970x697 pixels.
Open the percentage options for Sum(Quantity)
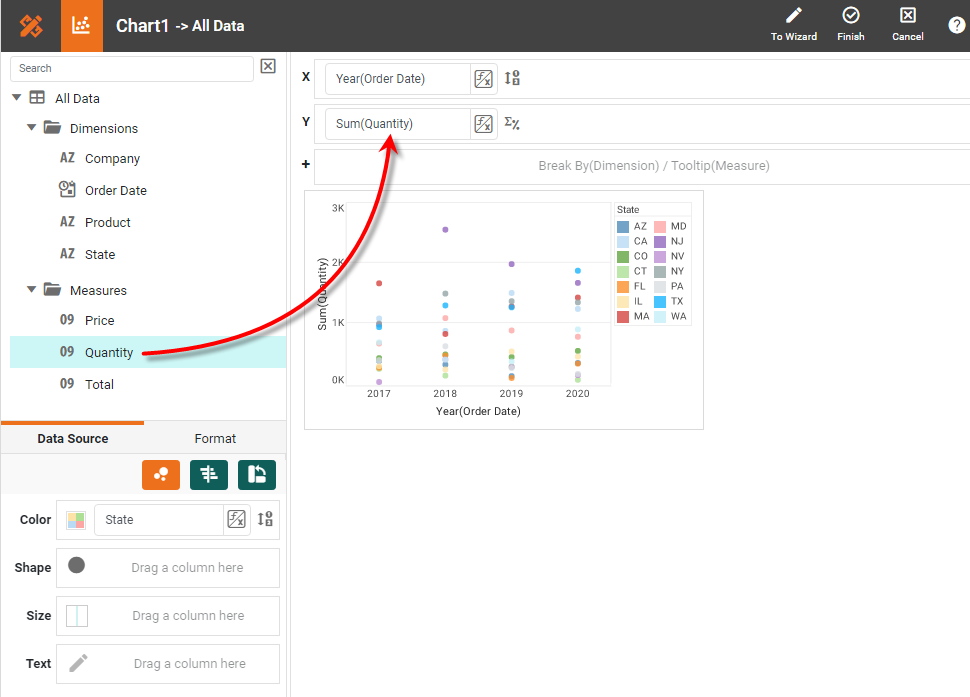pos(512,123)
